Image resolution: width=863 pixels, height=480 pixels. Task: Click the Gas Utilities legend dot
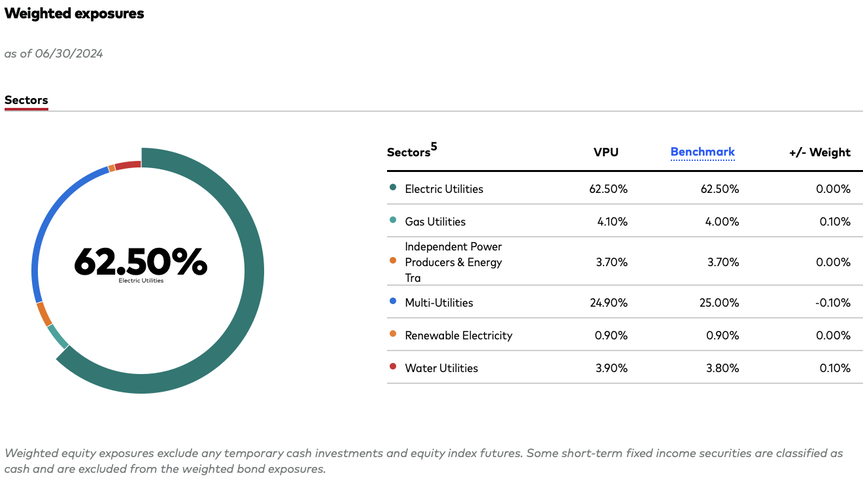[x=392, y=221]
